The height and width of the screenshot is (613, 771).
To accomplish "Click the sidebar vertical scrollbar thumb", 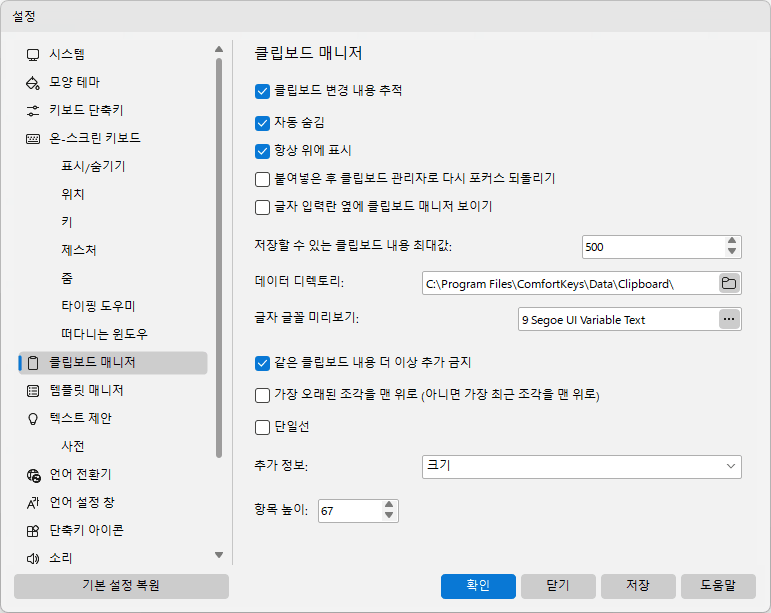I will 219,258.
